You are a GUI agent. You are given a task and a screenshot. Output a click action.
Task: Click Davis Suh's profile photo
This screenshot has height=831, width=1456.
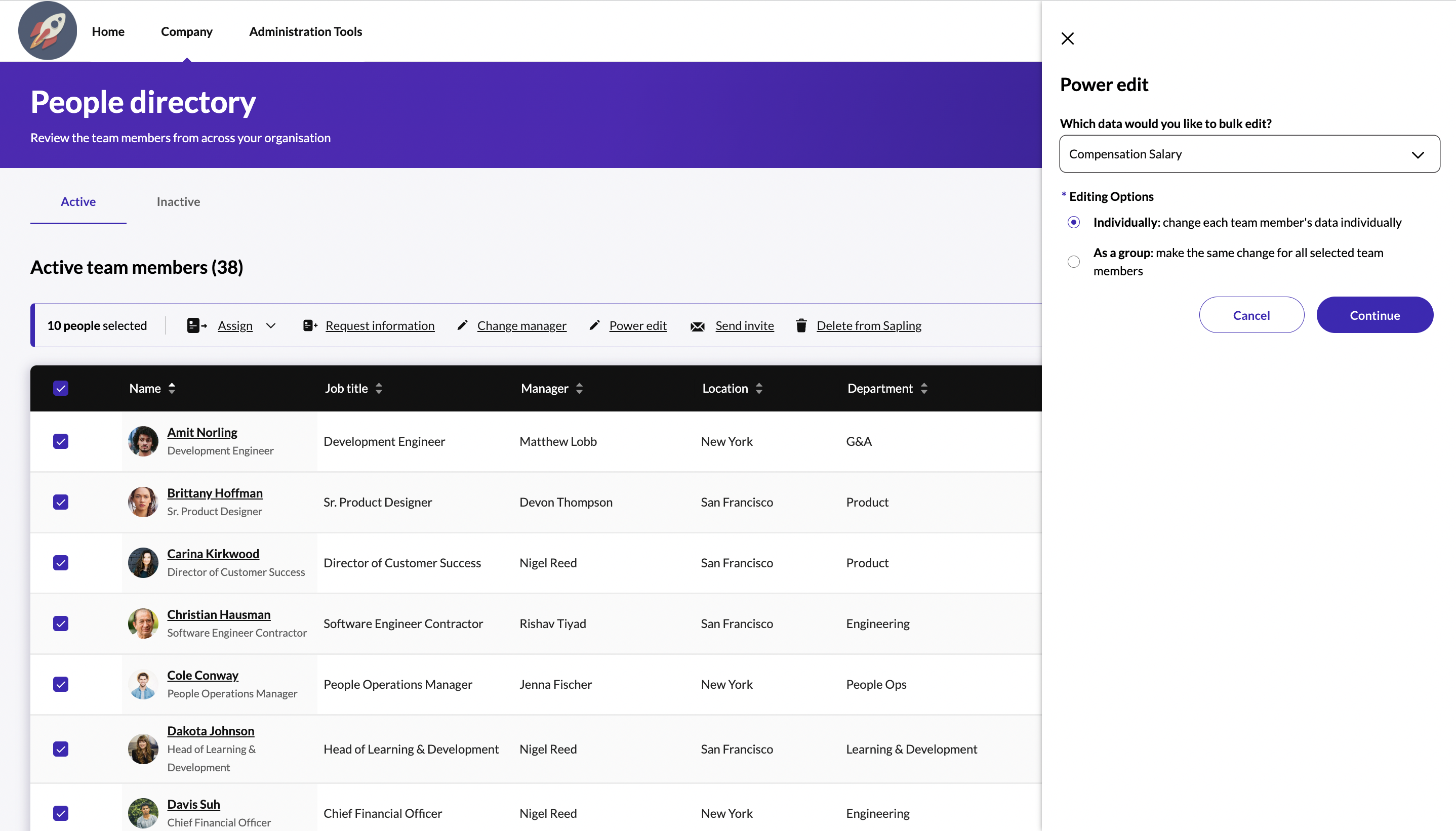(143, 813)
